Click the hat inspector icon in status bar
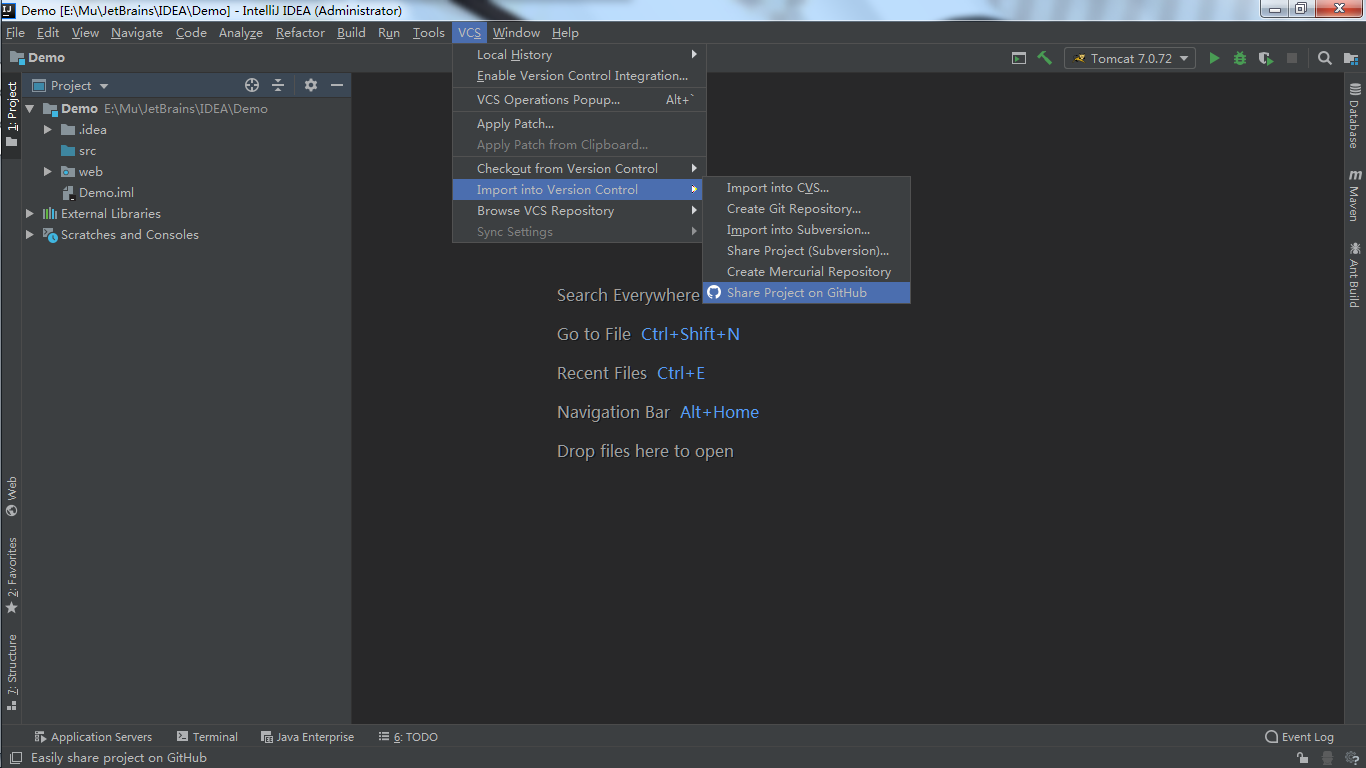The height and width of the screenshot is (768, 1366). pos(1327,758)
